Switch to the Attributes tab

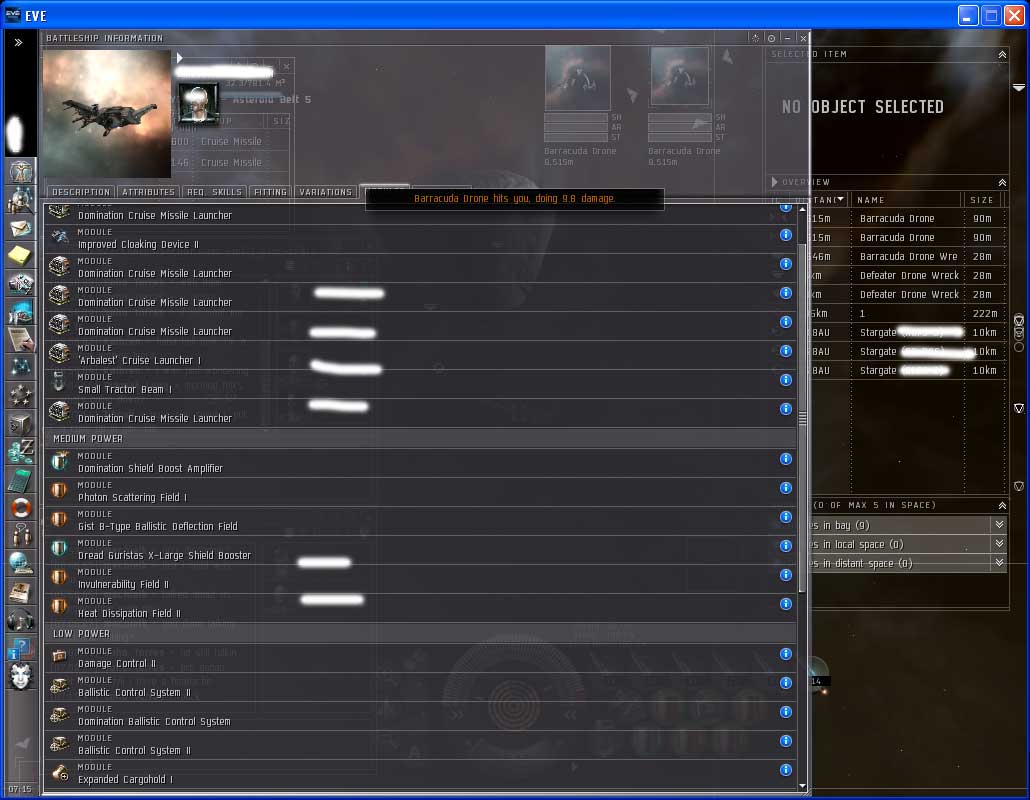[x=148, y=192]
